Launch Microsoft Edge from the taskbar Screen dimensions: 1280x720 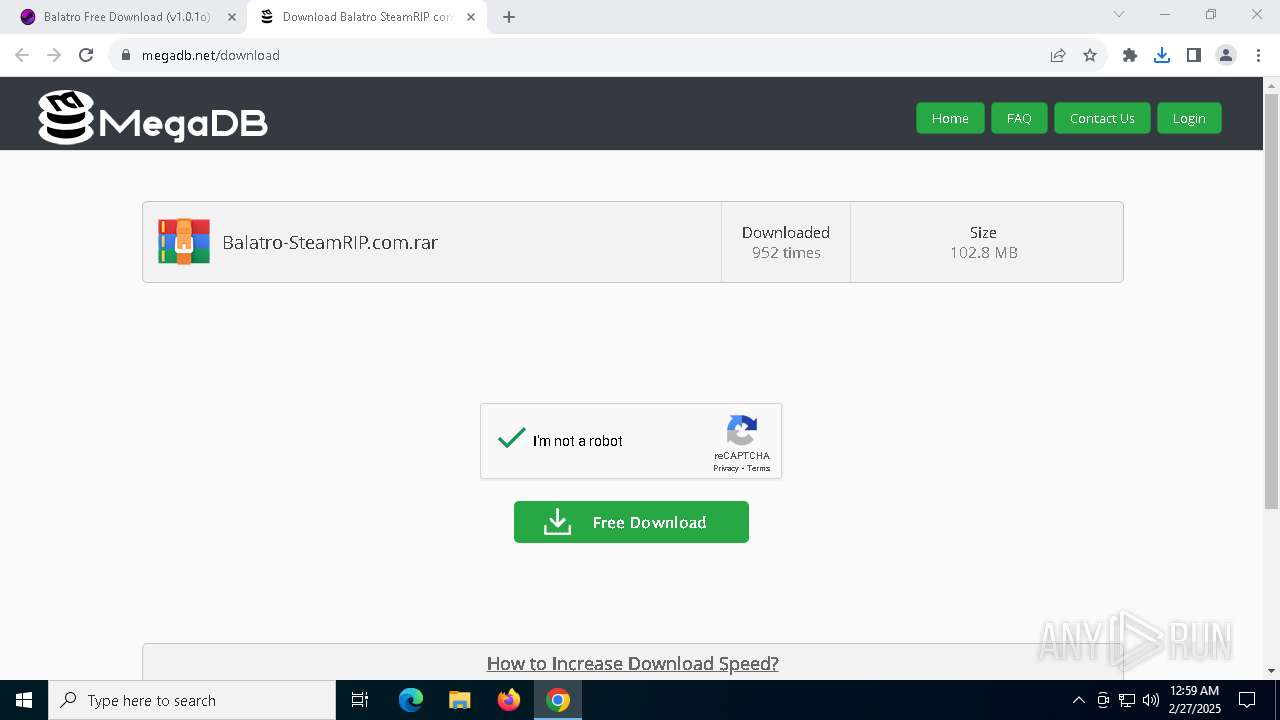[411, 700]
